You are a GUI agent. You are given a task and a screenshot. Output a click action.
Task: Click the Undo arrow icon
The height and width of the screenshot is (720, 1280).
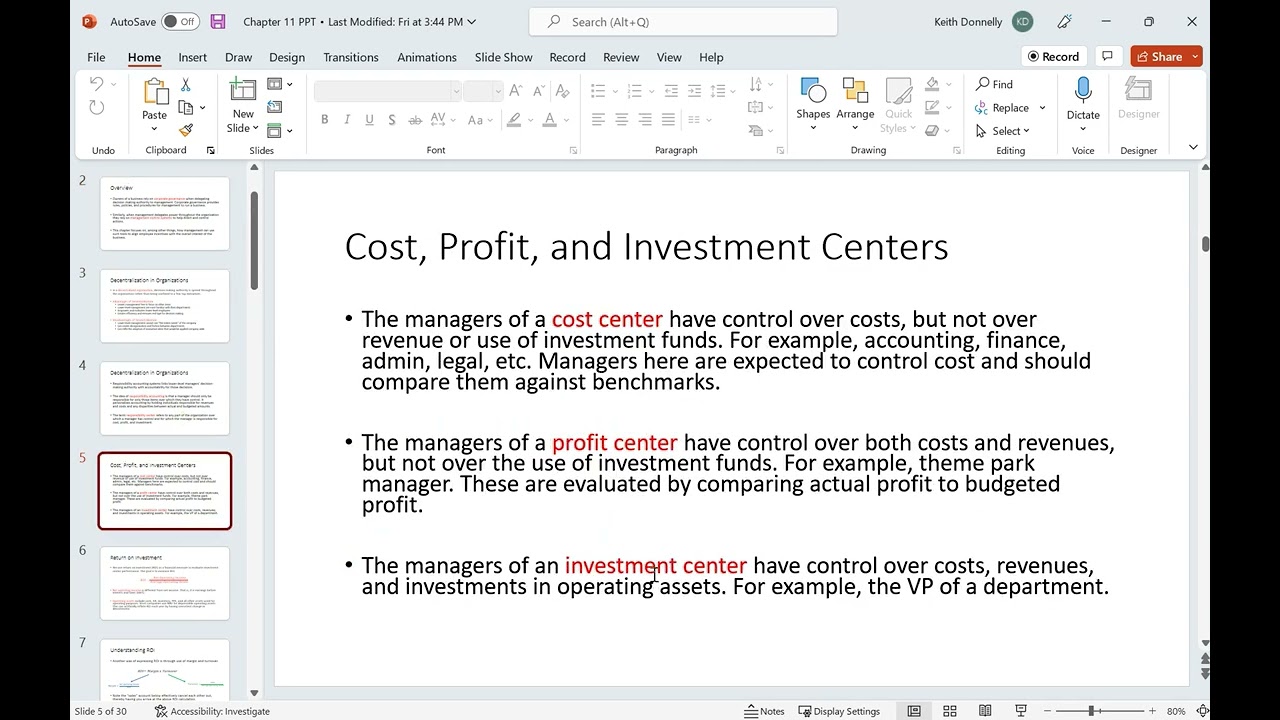tap(96, 84)
